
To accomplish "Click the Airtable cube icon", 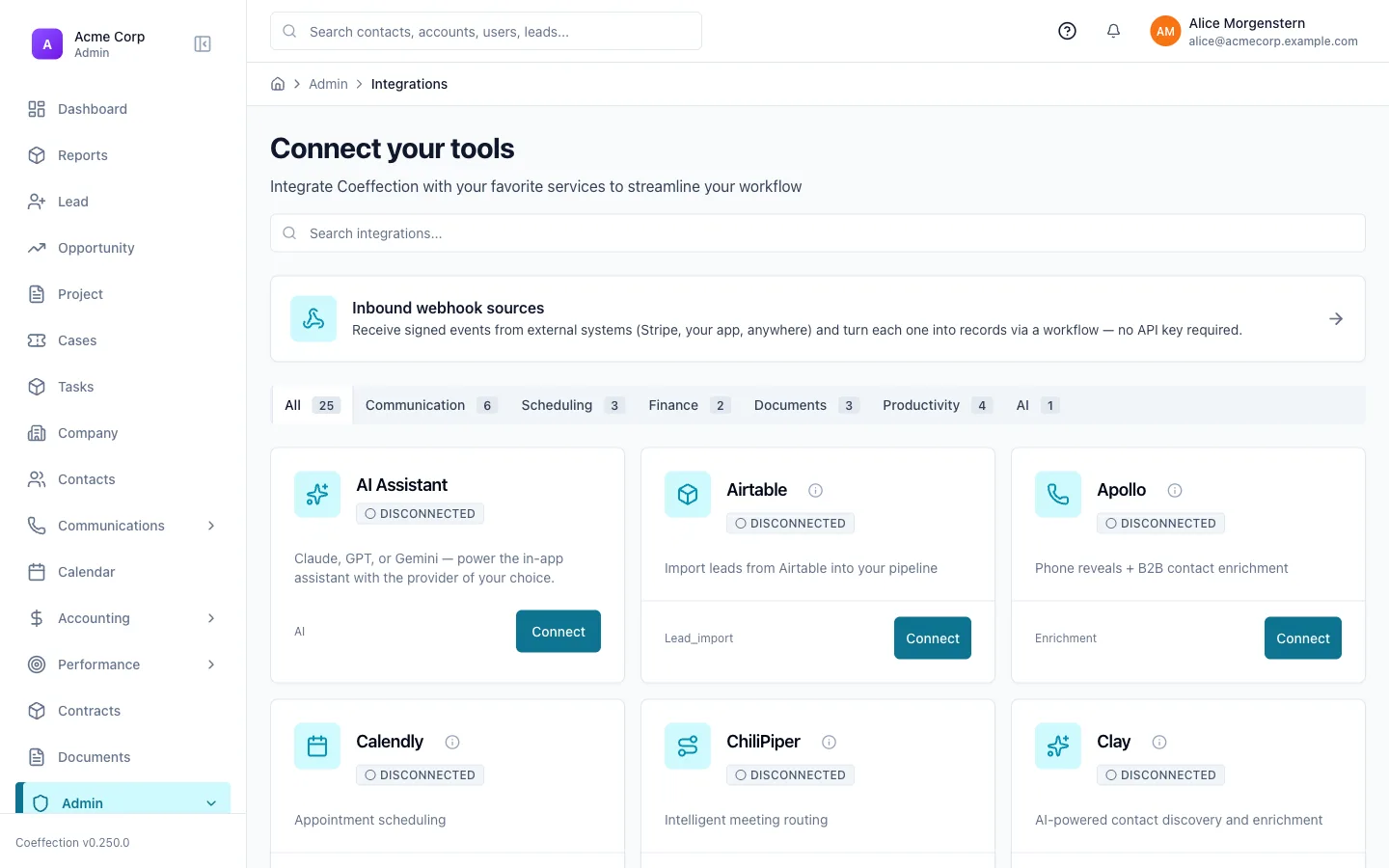I will [688, 495].
